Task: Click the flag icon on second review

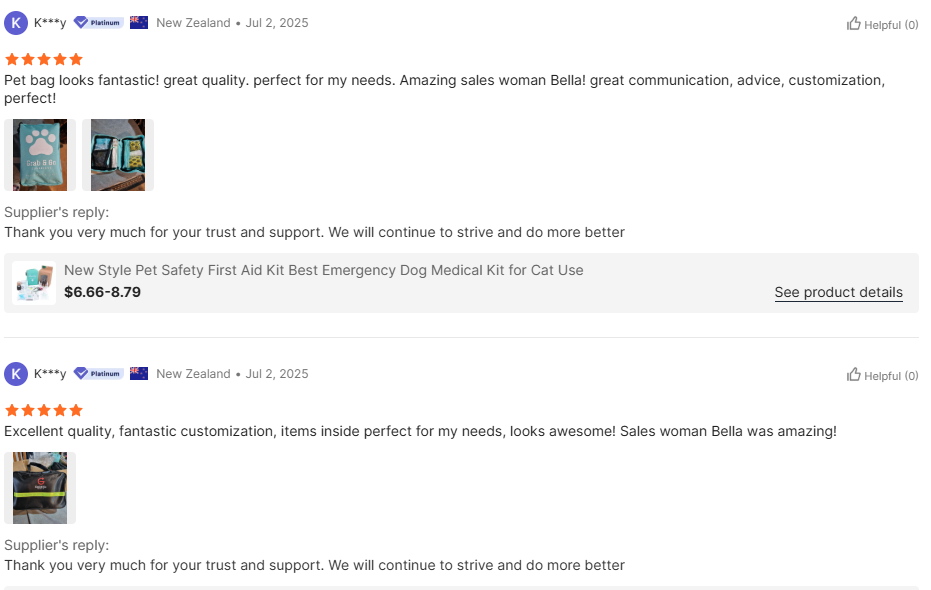Action: (139, 374)
